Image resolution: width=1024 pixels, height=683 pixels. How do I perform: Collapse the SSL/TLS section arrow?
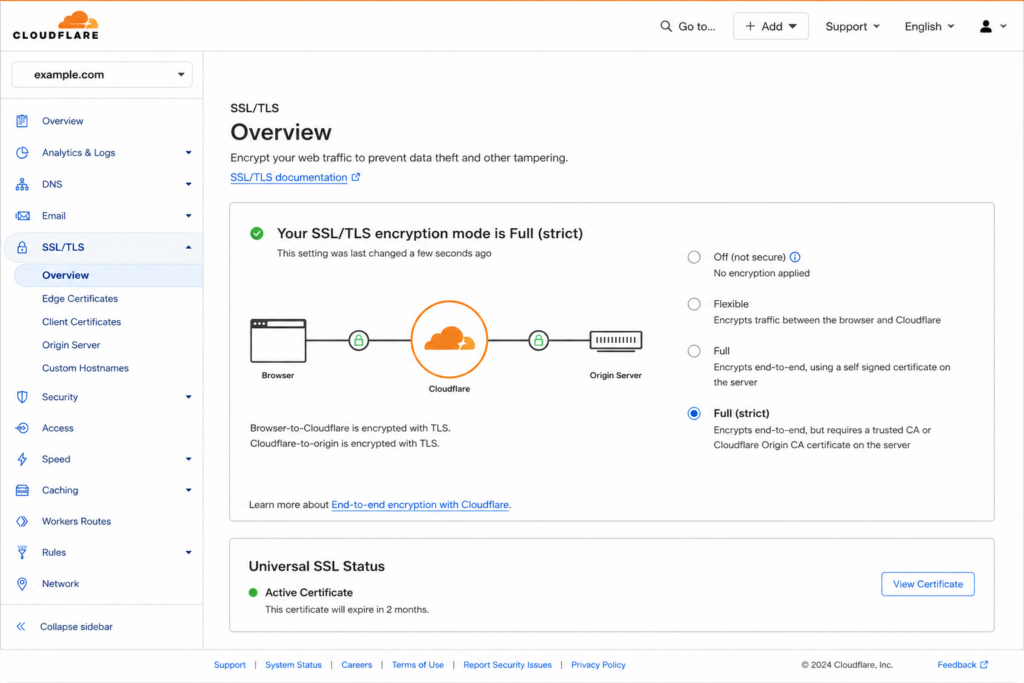point(189,247)
